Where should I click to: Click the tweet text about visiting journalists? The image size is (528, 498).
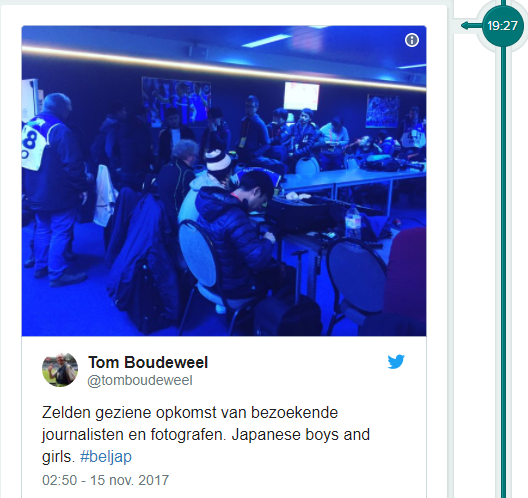click(x=206, y=434)
